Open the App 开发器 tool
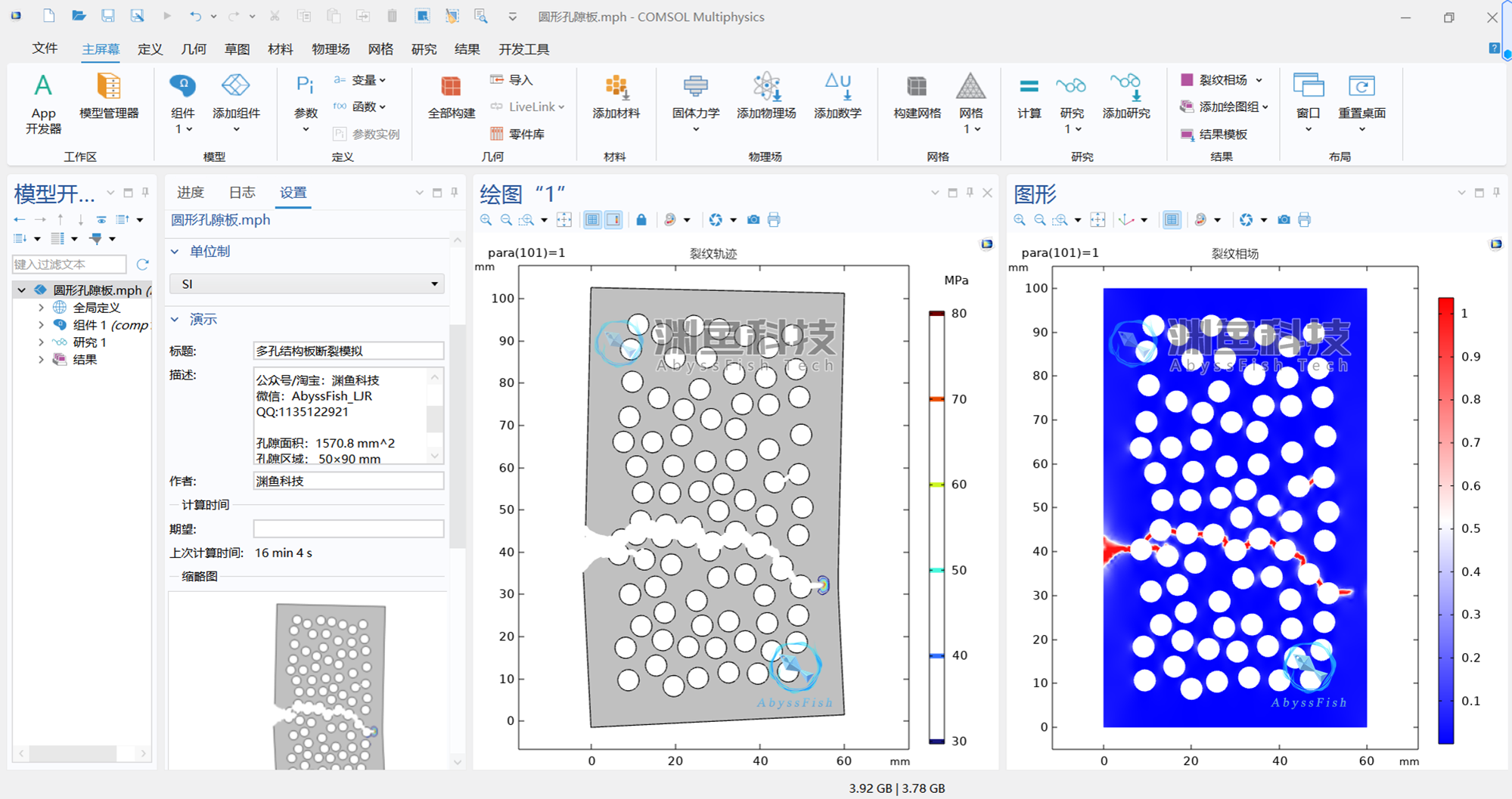The width and height of the screenshot is (1512, 799). (43, 104)
